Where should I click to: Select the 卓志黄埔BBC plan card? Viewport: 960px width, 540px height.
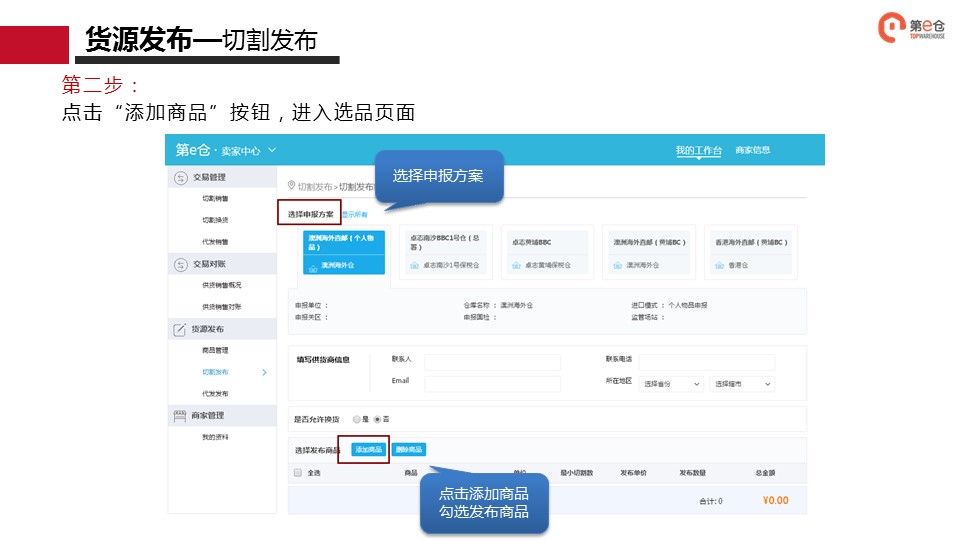click(x=547, y=252)
